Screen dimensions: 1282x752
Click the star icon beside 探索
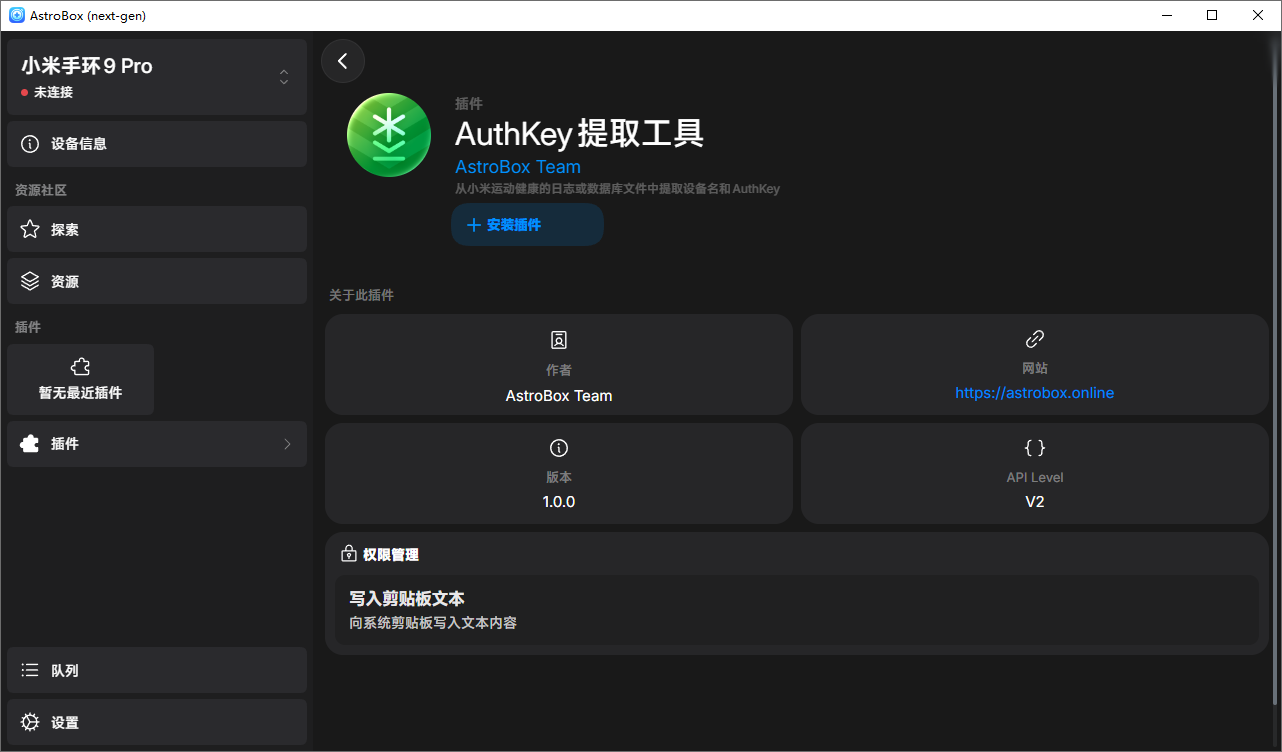(30, 229)
